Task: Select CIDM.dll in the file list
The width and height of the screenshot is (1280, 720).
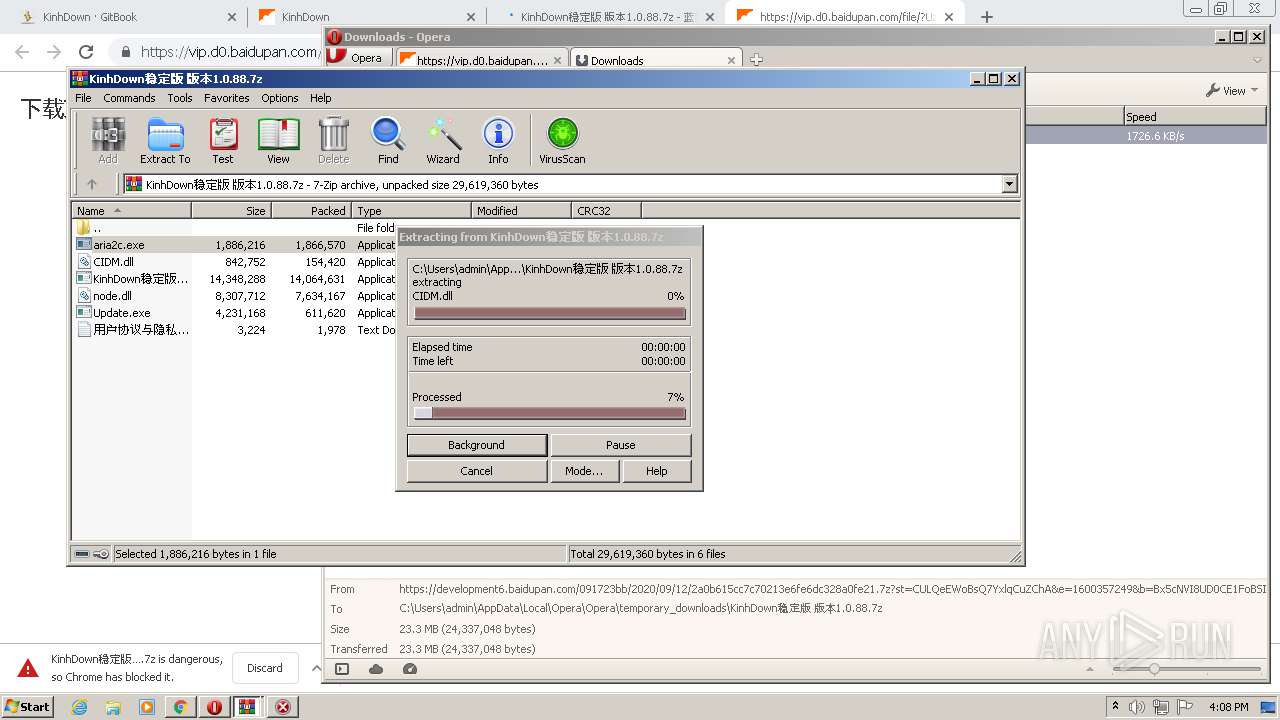Action: 235,262
